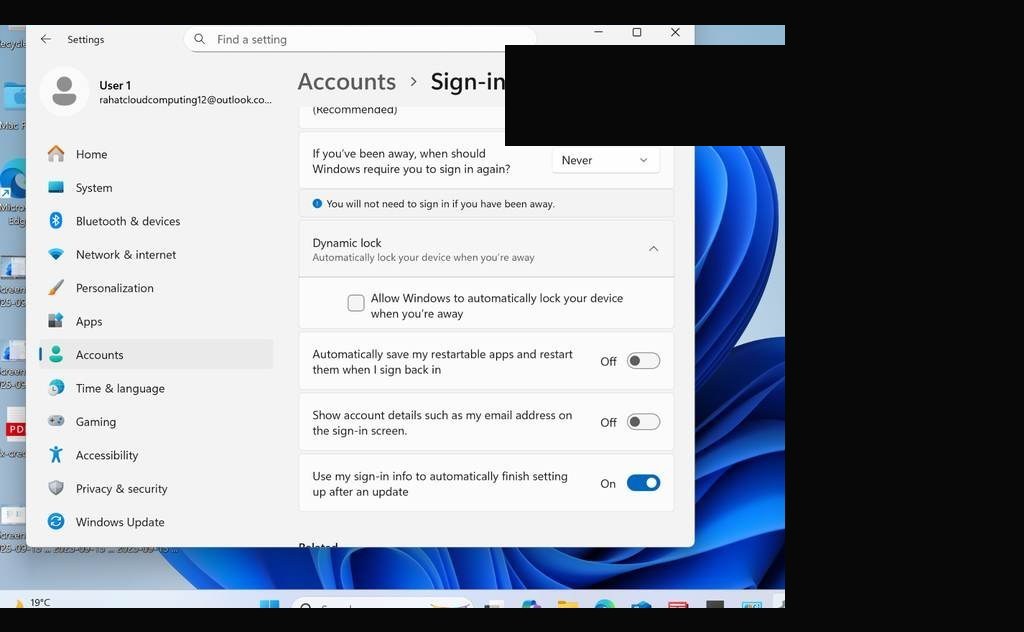
Task: Select the Bluetooth & devices icon
Action: point(56,221)
